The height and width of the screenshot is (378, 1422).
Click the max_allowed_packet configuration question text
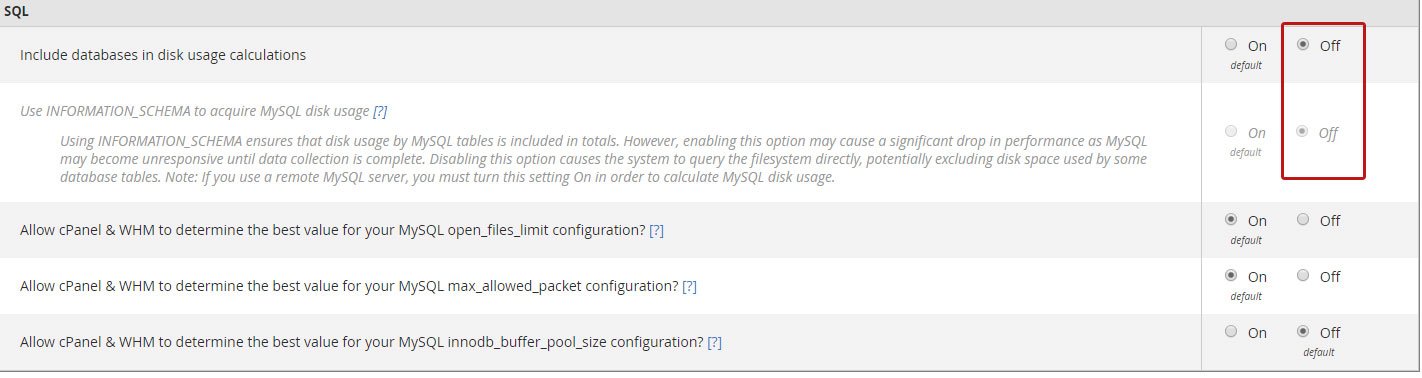(x=348, y=286)
